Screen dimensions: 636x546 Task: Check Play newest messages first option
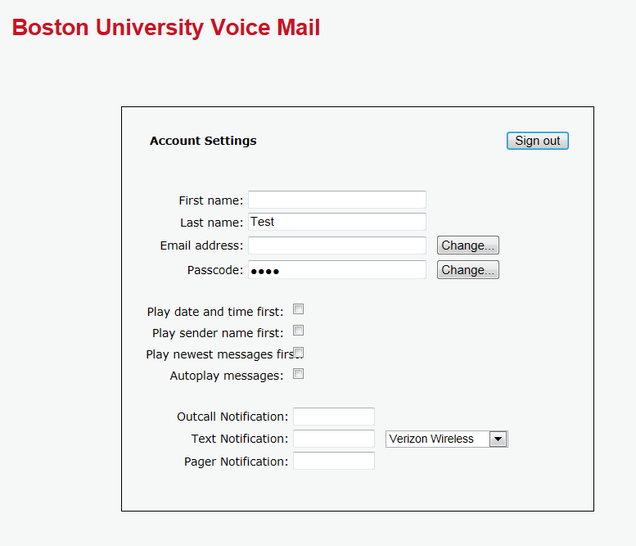(299, 352)
